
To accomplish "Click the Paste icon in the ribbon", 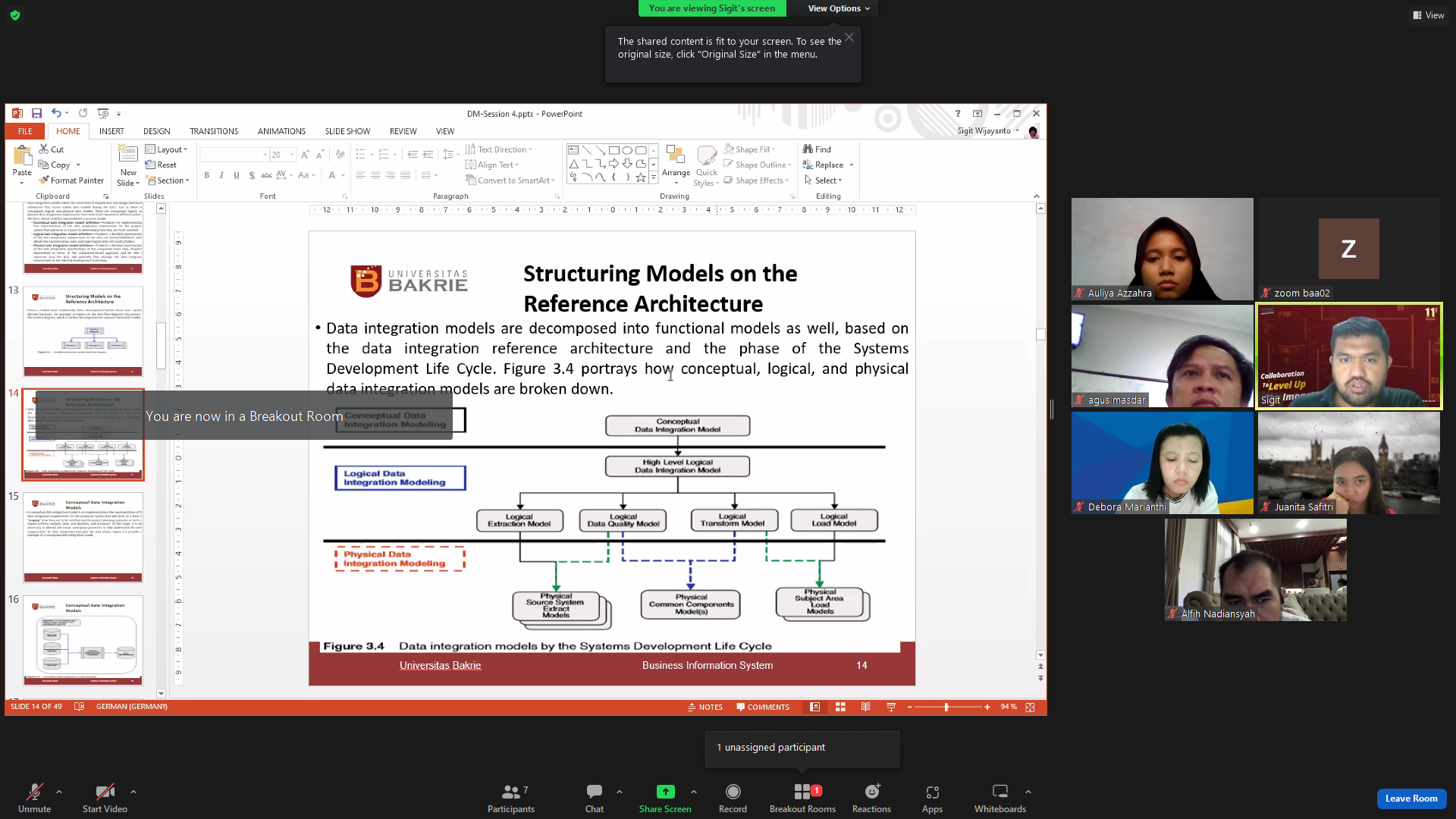I will [x=22, y=156].
